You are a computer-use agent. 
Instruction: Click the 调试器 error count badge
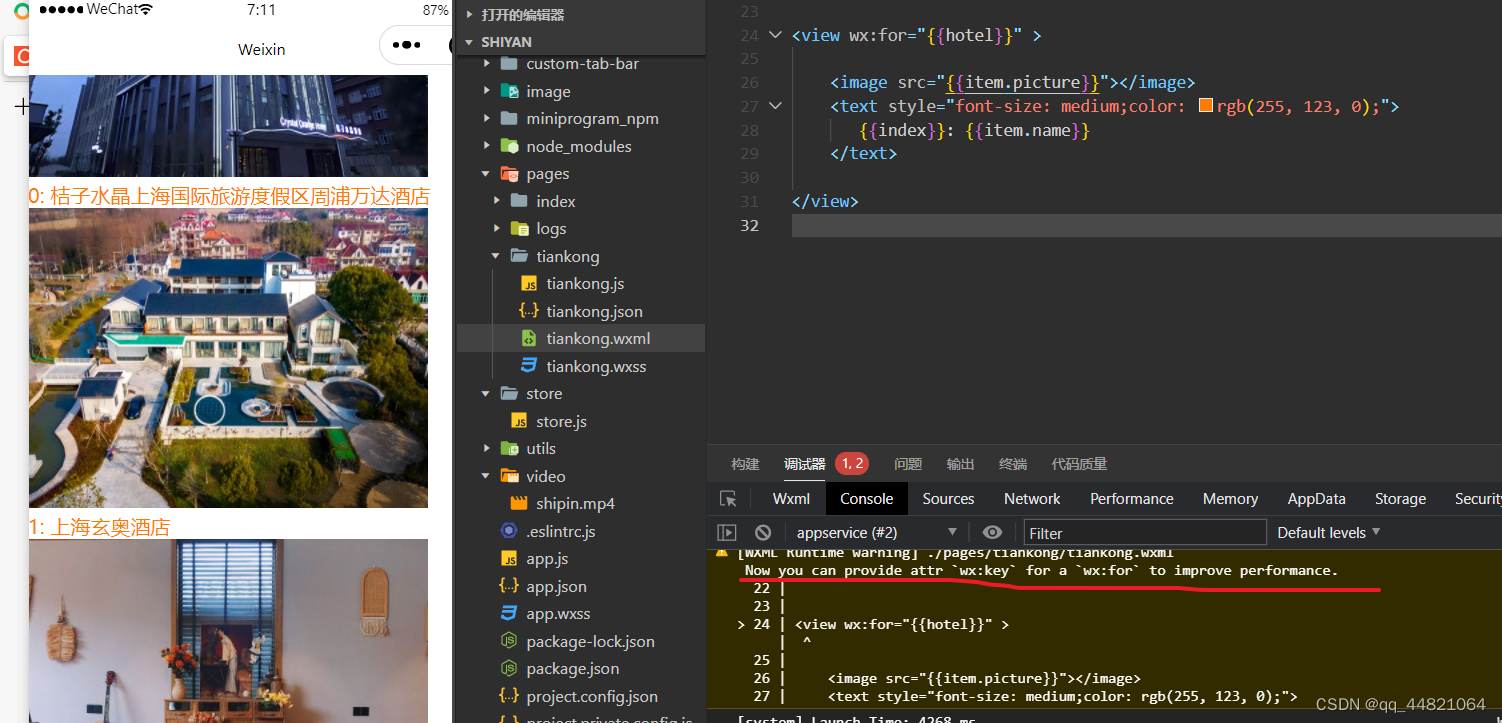(851, 463)
